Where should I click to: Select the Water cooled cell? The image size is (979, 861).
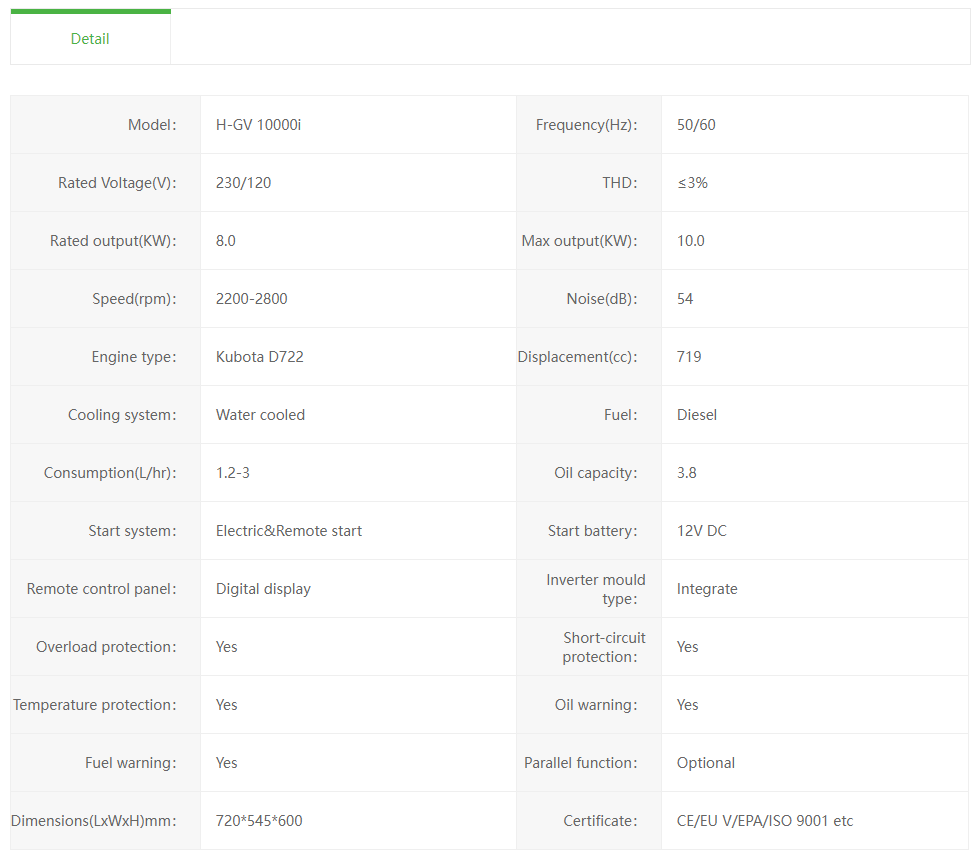point(260,415)
